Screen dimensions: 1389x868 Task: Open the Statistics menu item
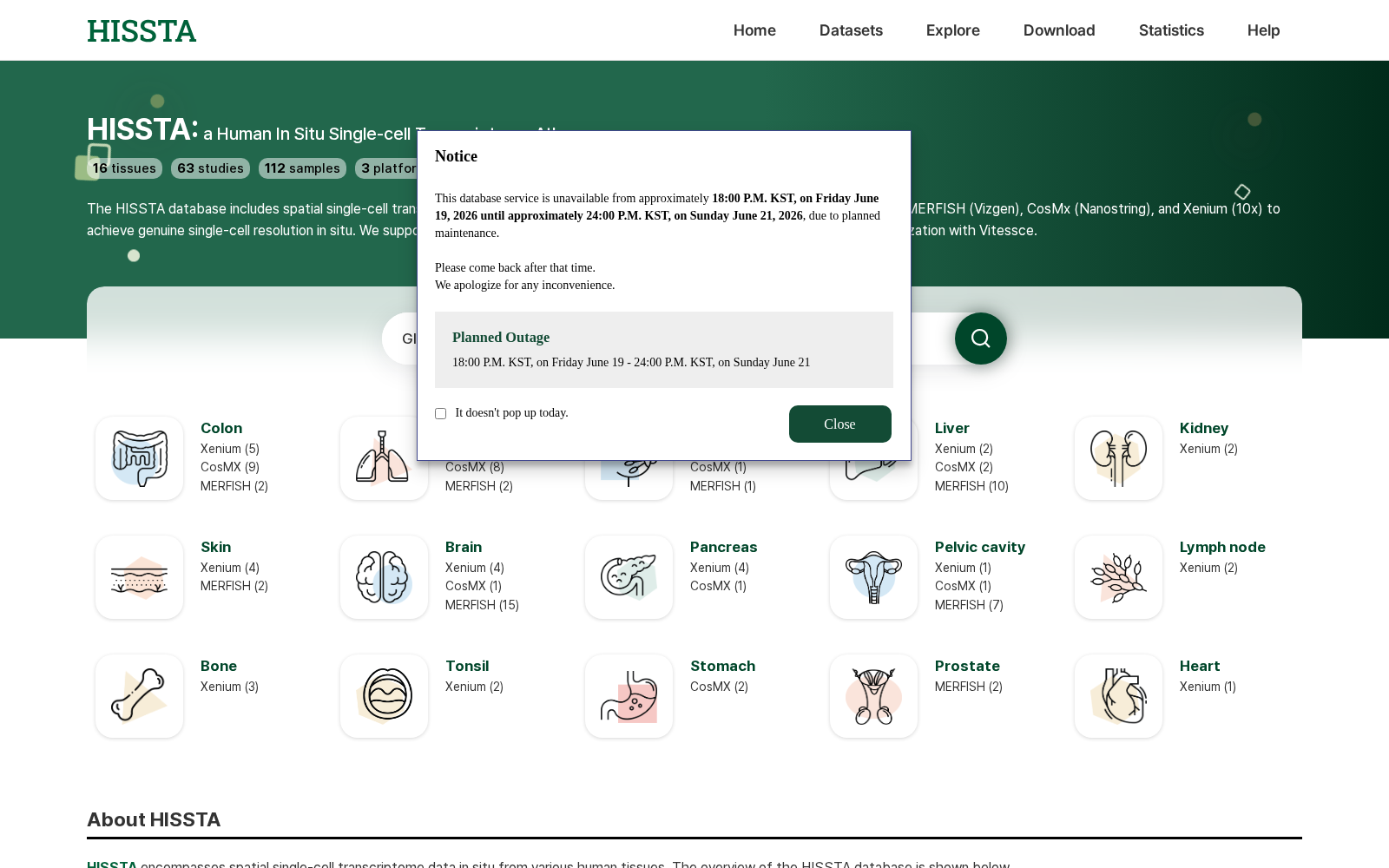[x=1171, y=30]
